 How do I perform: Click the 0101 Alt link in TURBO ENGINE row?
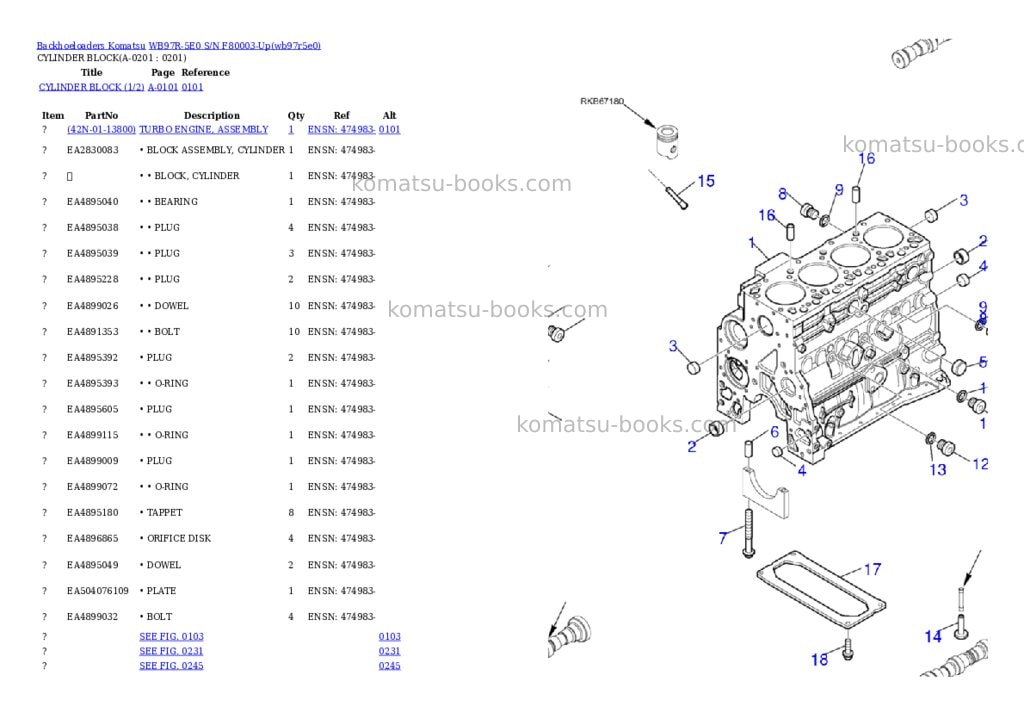[x=389, y=129]
